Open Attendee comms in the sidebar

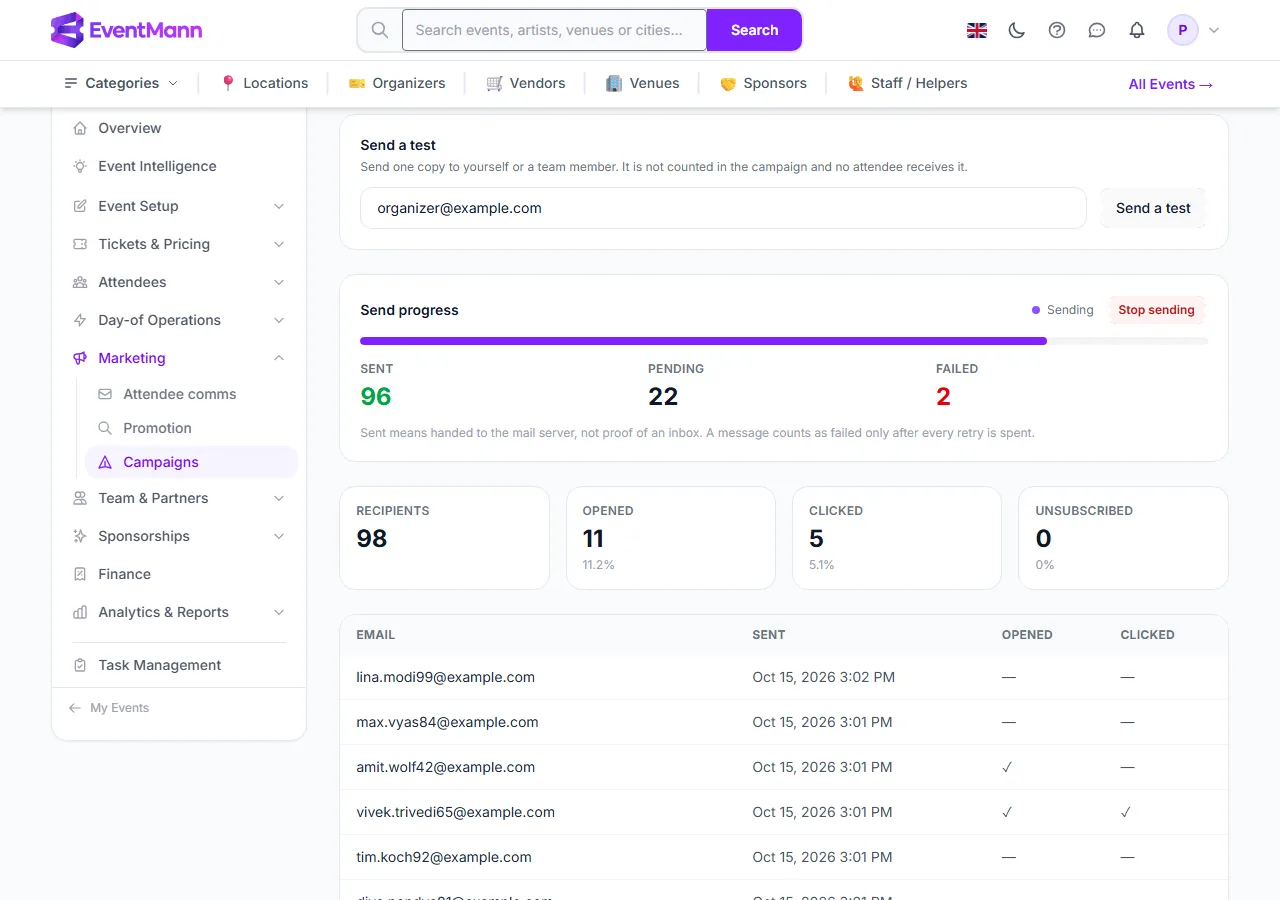click(192, 394)
